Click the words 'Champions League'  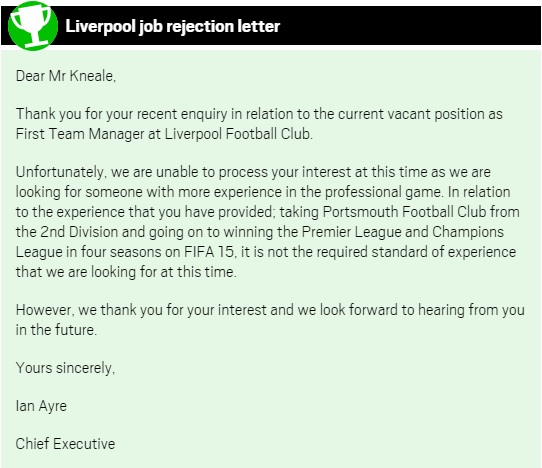[468, 232]
